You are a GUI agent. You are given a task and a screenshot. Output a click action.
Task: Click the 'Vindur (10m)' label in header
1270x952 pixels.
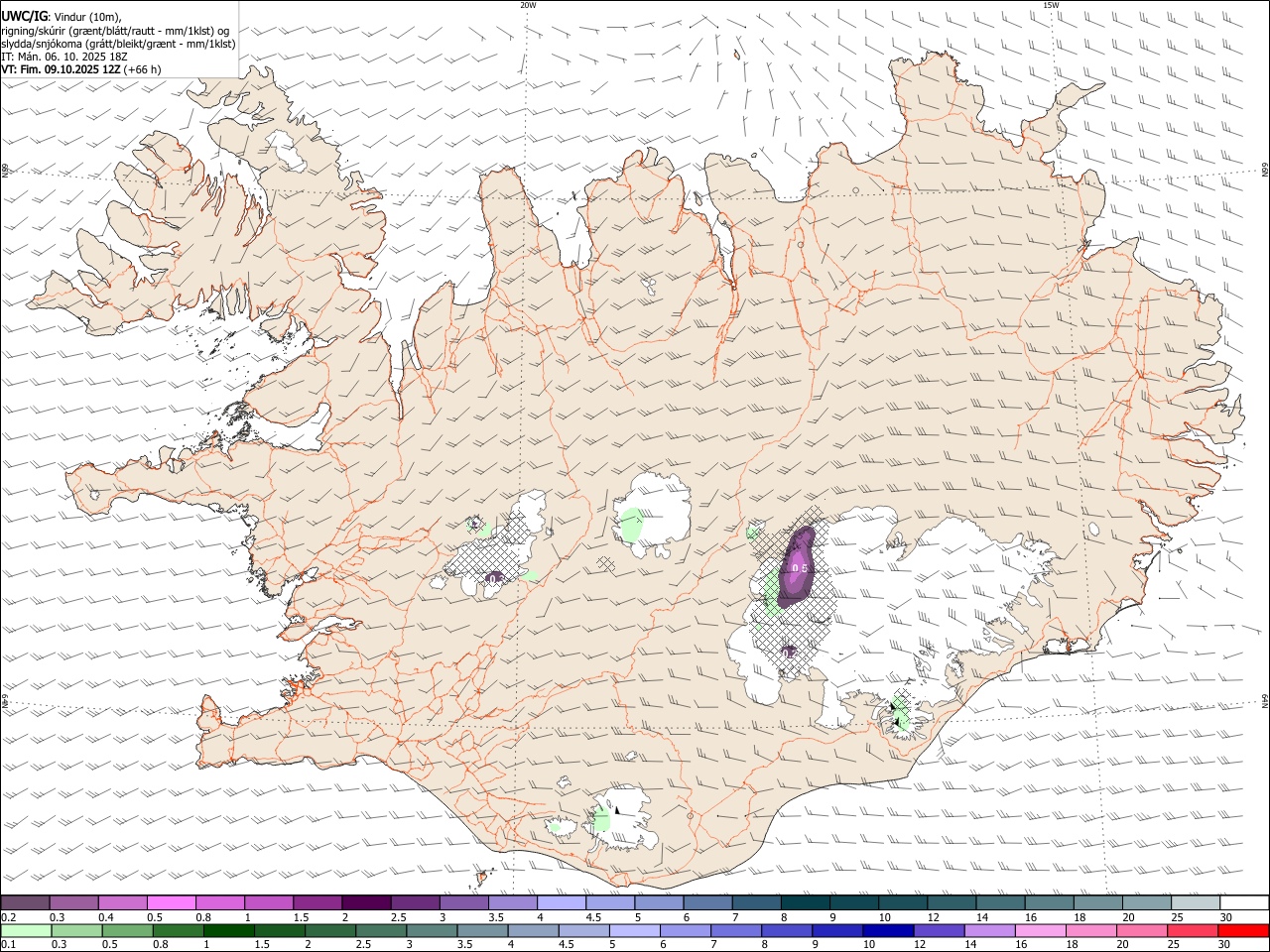pyautogui.click(x=87, y=17)
